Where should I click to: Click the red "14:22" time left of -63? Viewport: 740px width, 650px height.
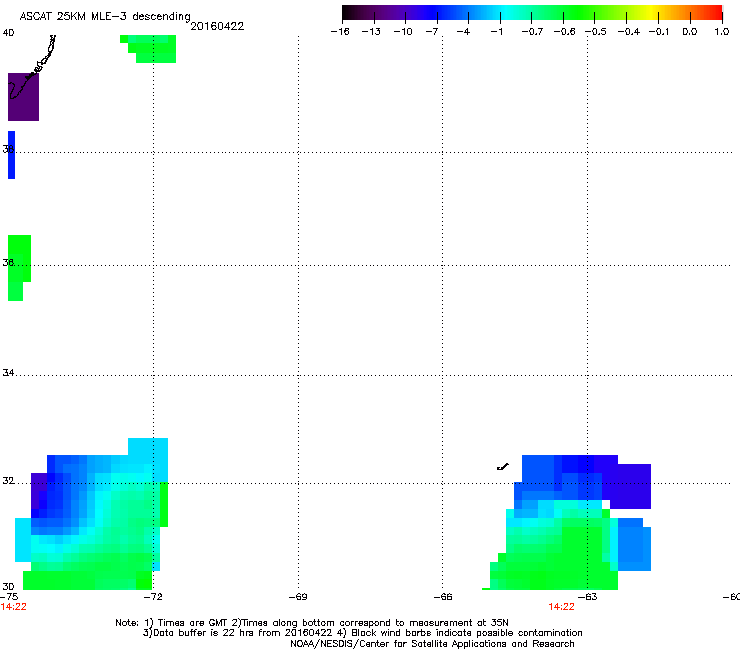[x=561, y=607]
